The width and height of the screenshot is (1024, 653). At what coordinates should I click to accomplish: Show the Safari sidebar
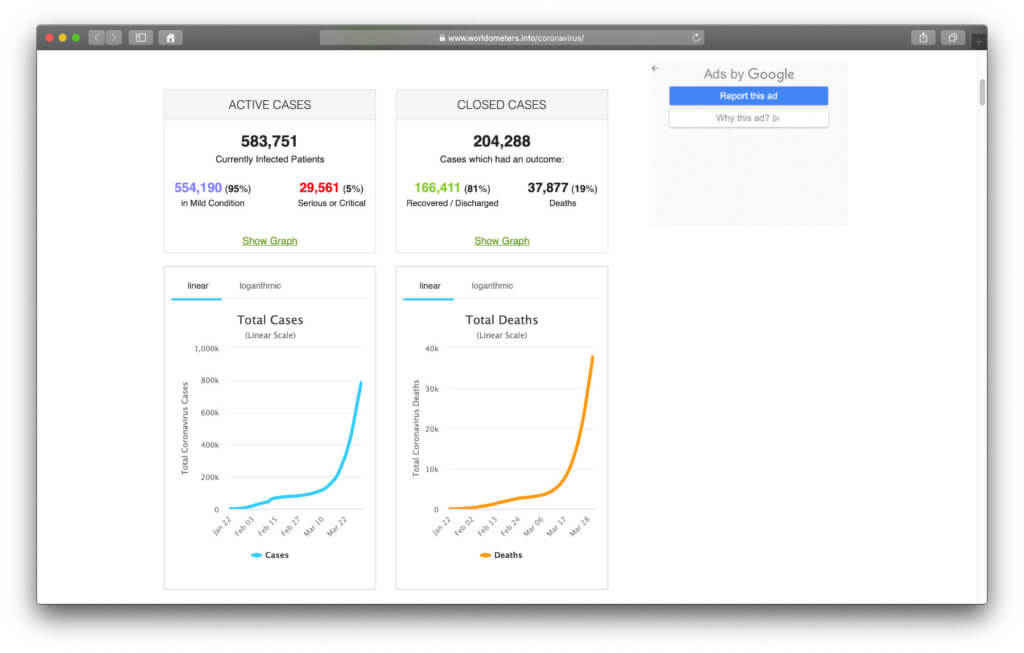point(141,38)
